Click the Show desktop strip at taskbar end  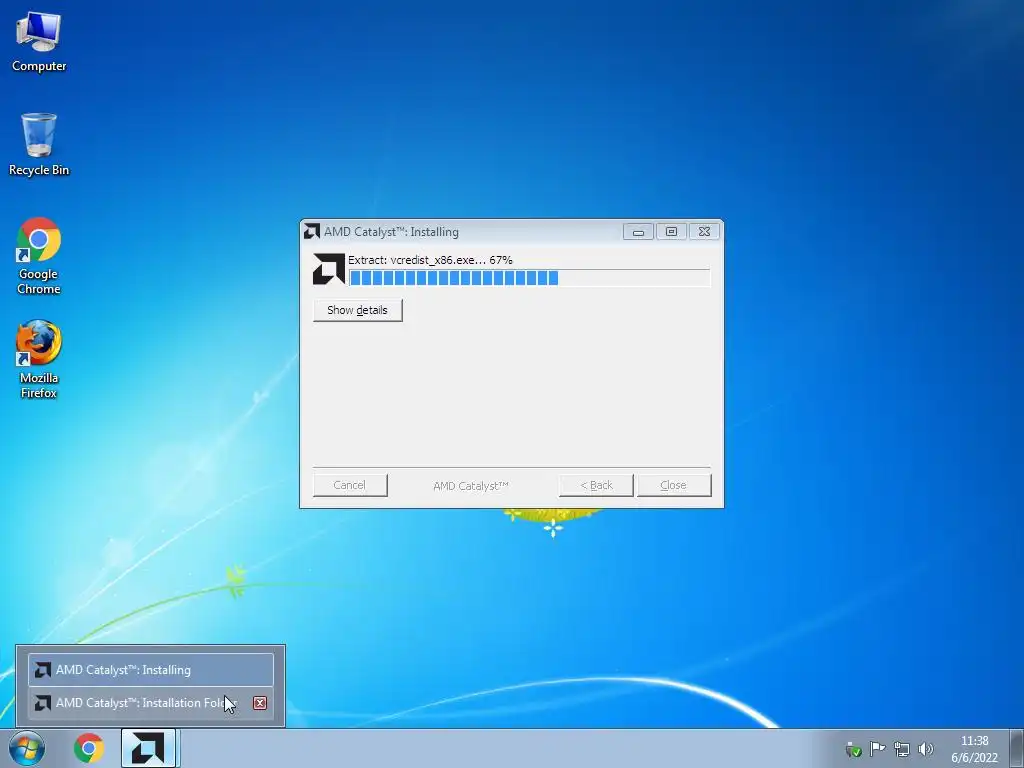[x=1017, y=748]
